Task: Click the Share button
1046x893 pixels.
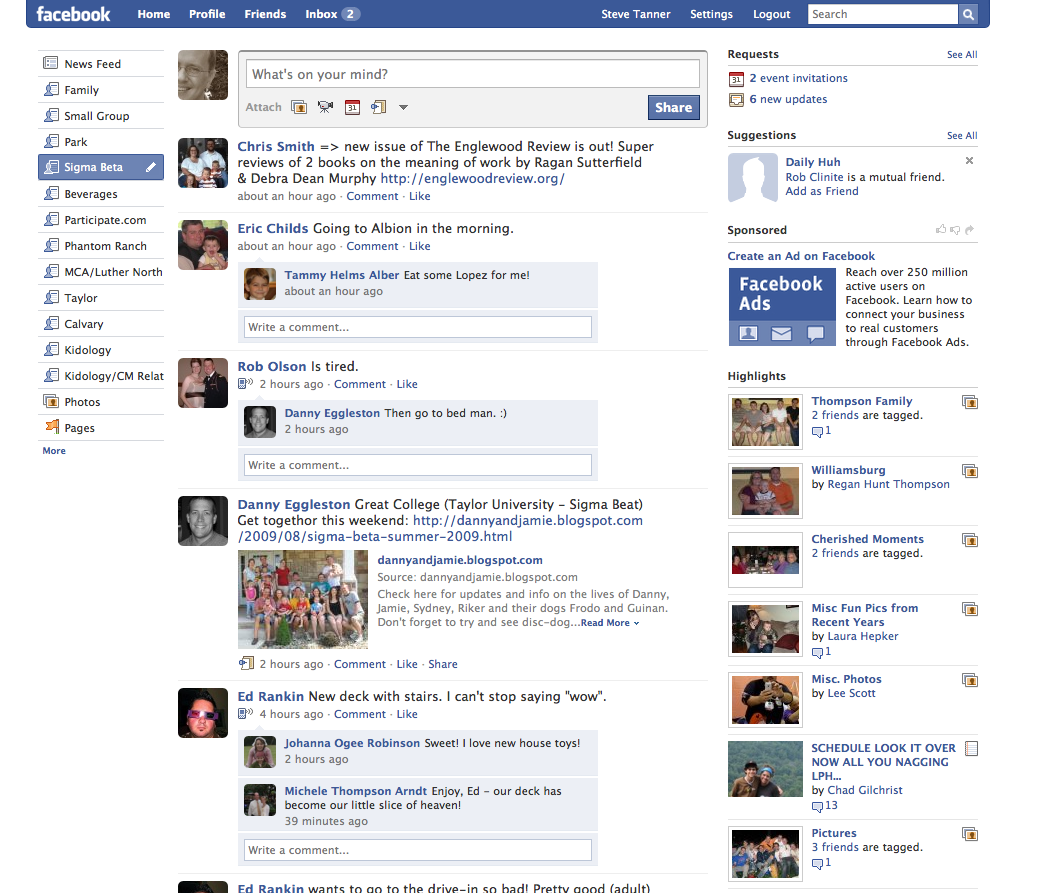Action: point(673,107)
